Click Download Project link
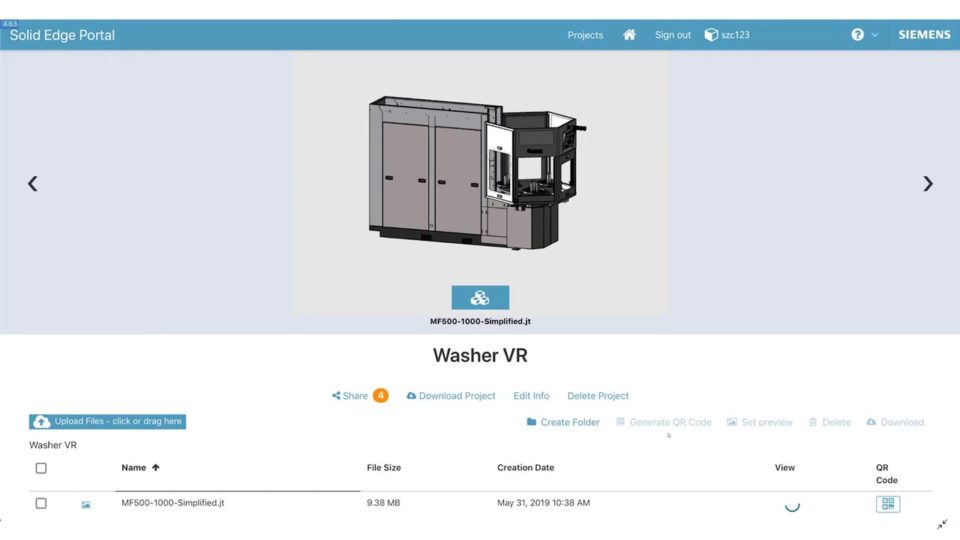960x540 pixels. [x=451, y=396]
